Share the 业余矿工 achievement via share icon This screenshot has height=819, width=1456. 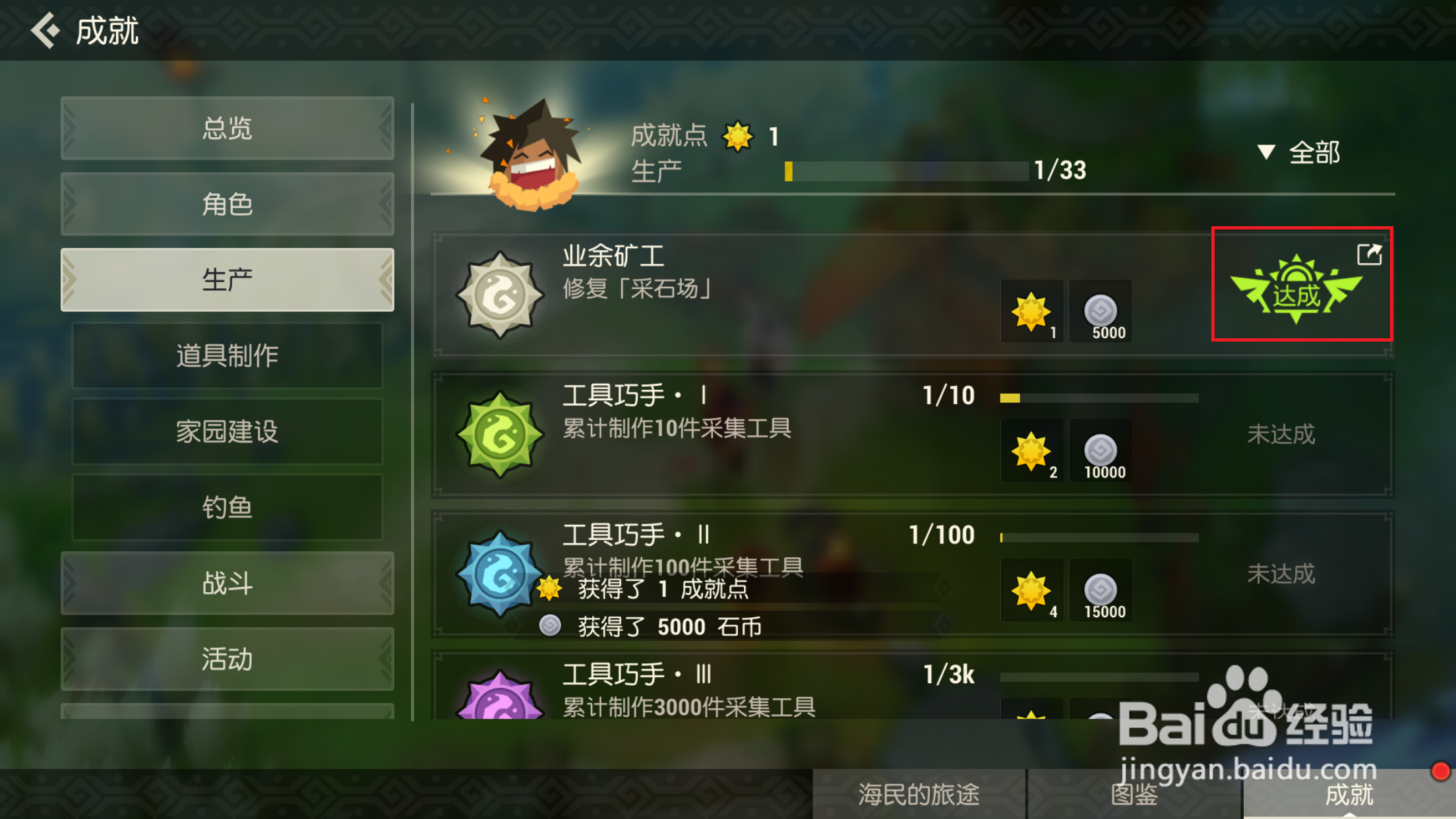pos(1369,254)
